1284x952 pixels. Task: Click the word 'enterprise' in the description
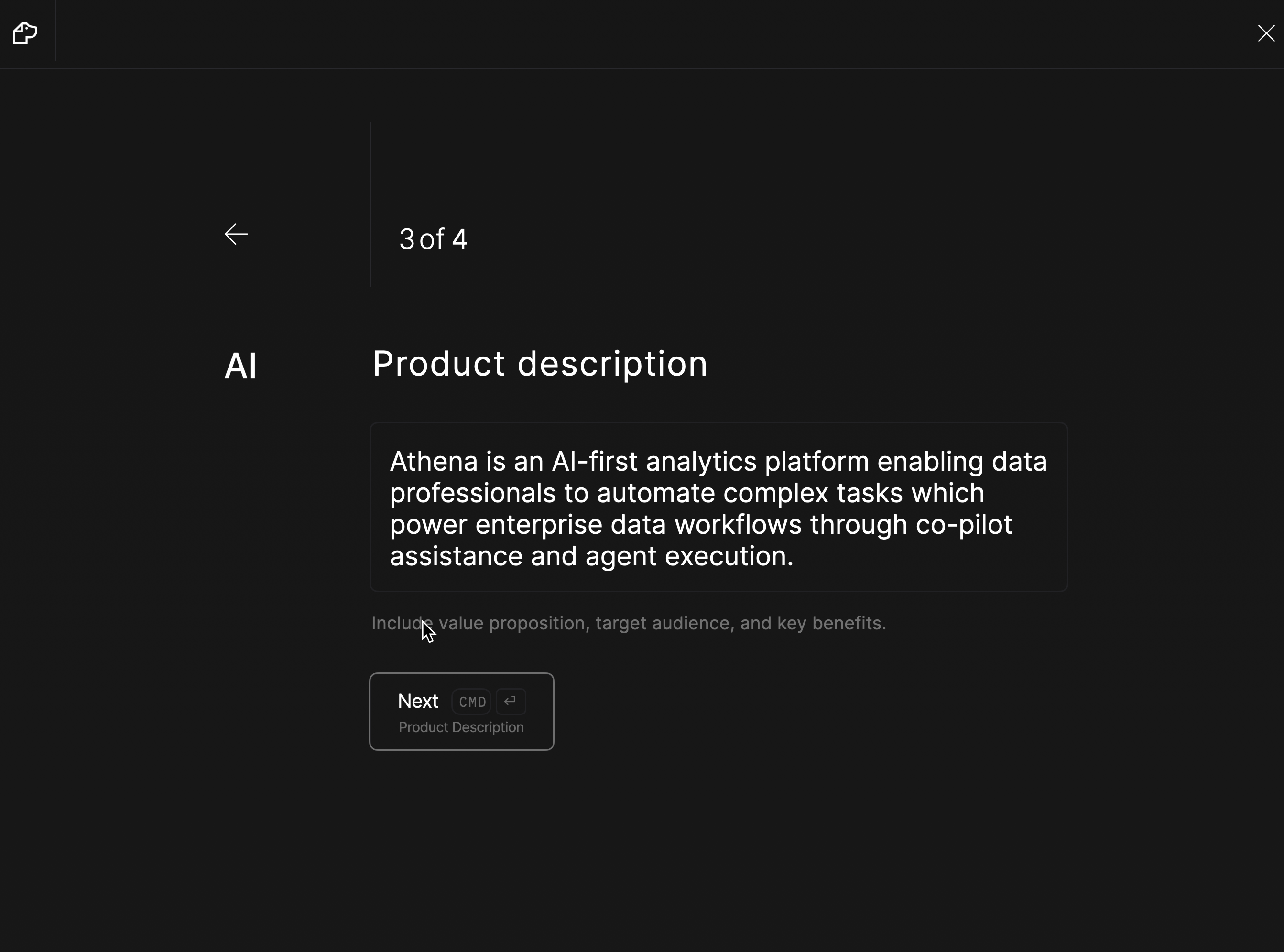tap(538, 525)
